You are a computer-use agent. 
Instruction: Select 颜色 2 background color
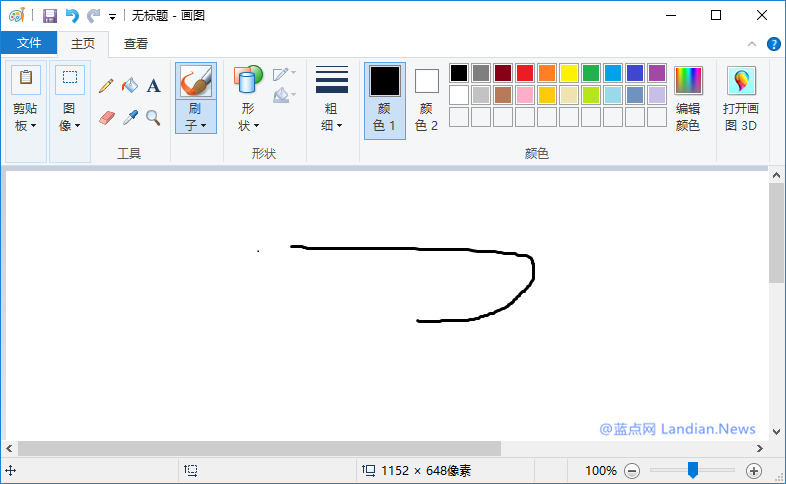click(x=427, y=101)
